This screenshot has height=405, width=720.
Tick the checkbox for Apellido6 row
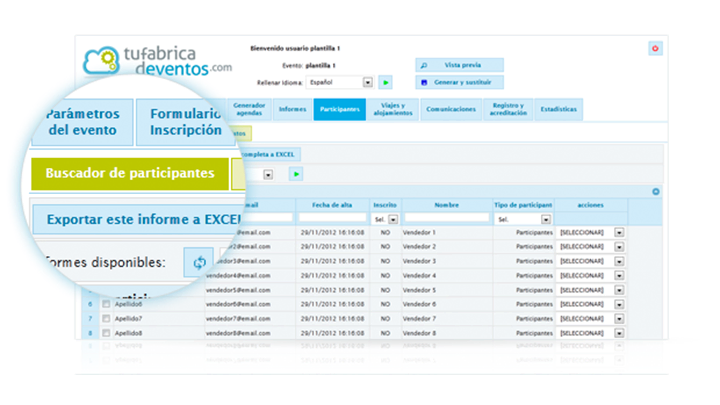tap(107, 303)
